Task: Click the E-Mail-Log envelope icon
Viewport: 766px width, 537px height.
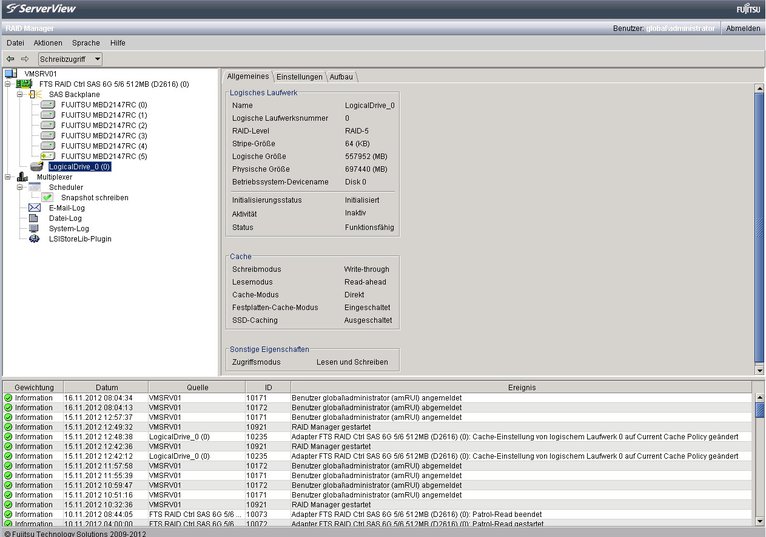Action: [34, 208]
